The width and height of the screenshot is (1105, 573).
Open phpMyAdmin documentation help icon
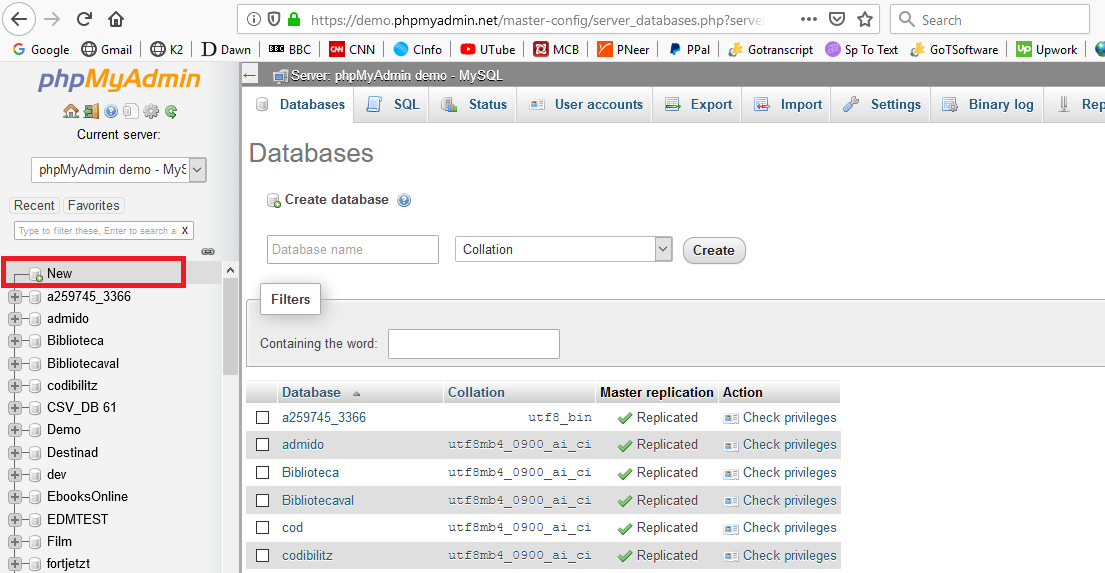111,112
